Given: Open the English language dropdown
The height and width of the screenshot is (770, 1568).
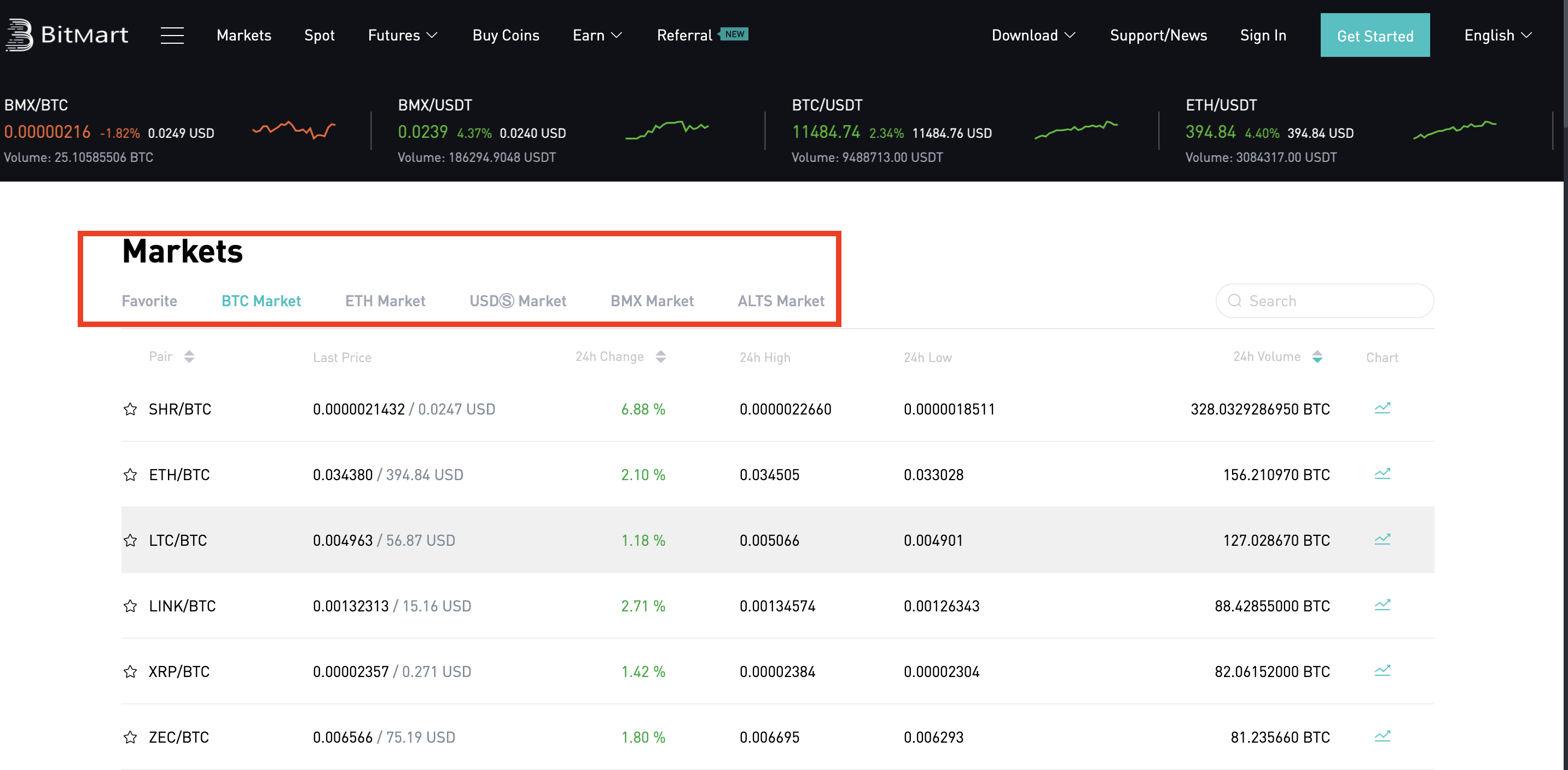Looking at the screenshot, I should point(1497,36).
